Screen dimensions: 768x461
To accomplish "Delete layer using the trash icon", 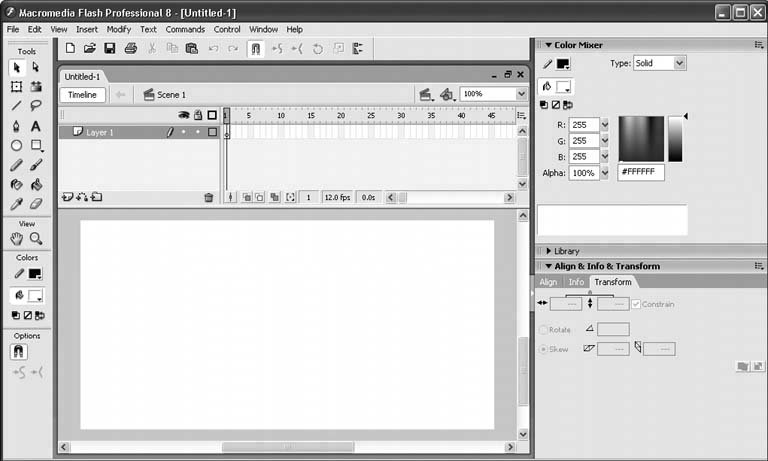I will (x=209, y=198).
